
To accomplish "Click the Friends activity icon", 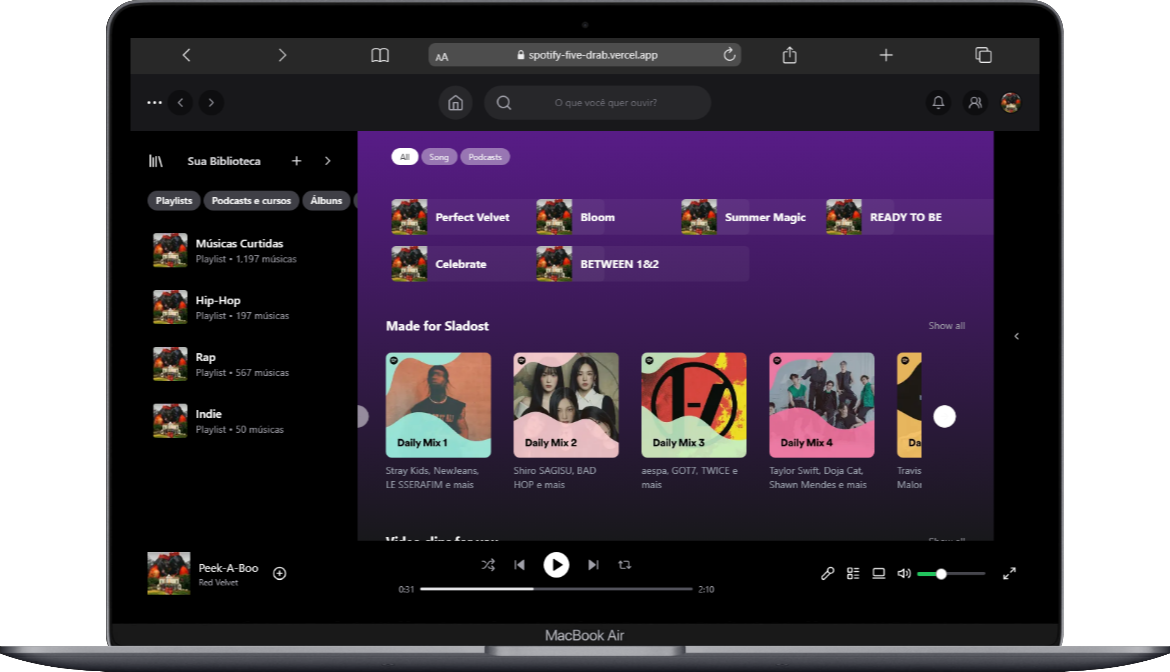I will tap(975, 102).
